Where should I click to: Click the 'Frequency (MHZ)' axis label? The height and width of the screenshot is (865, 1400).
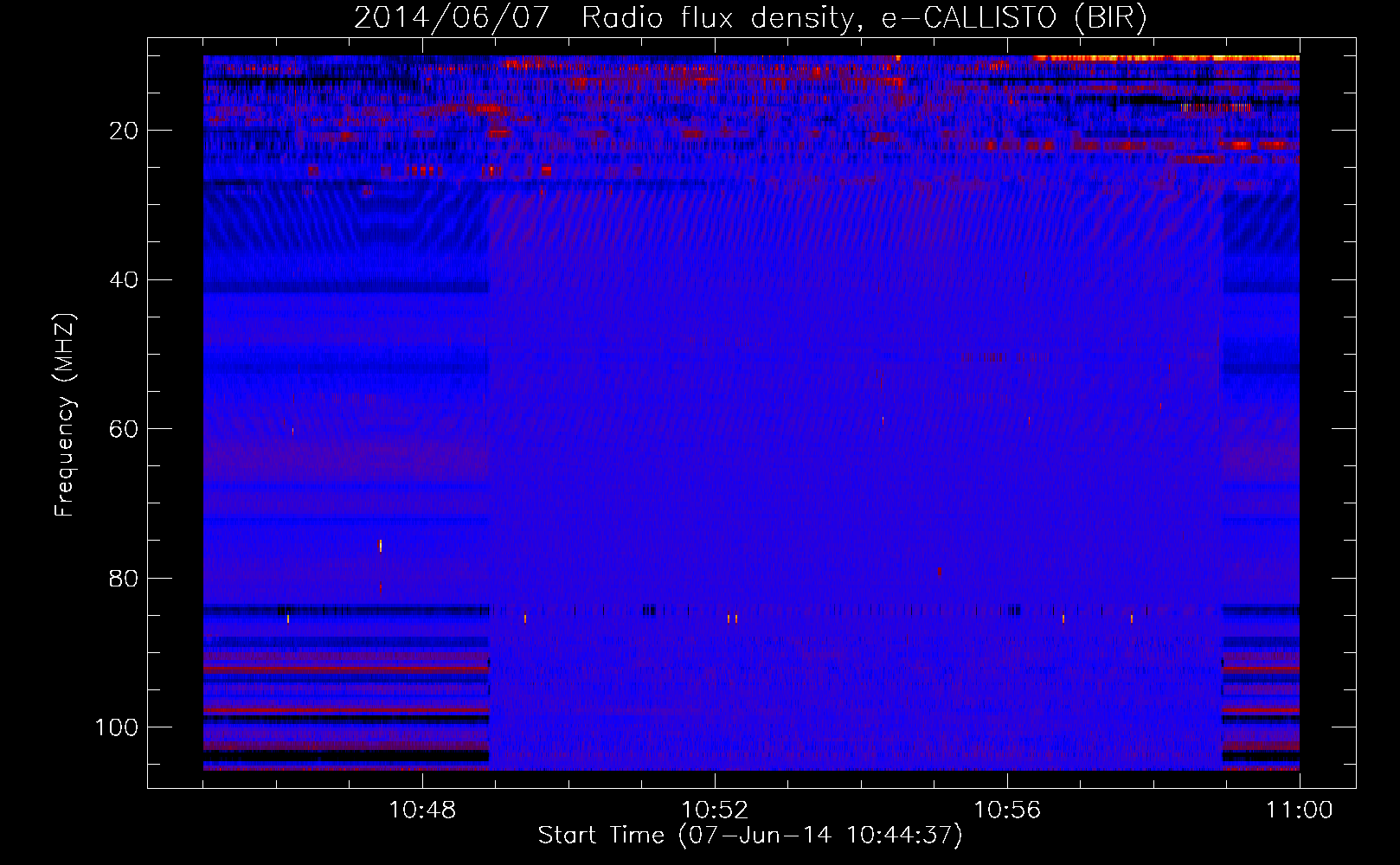click(65, 415)
